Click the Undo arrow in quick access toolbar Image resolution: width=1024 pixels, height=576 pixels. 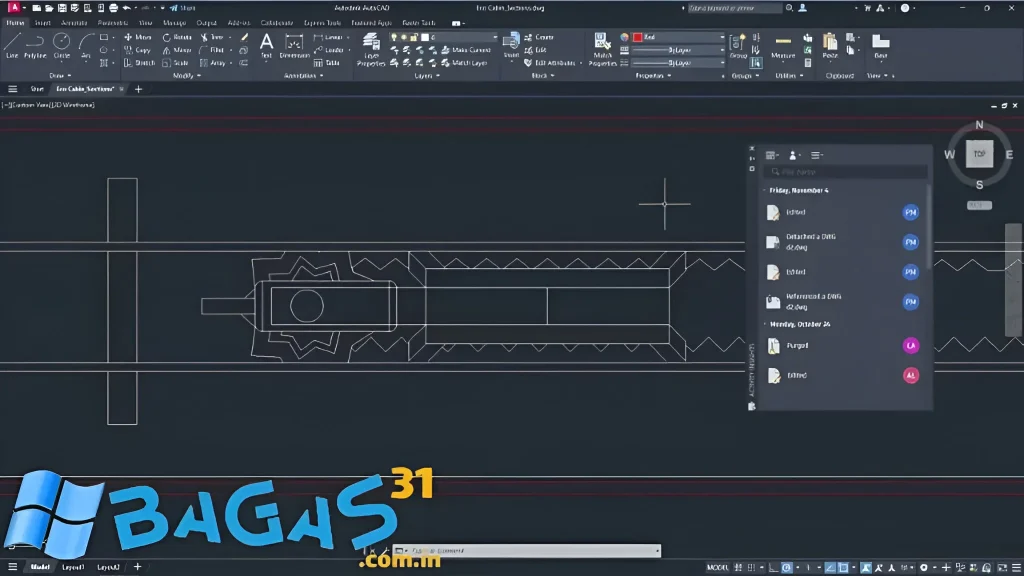click(x=126, y=8)
